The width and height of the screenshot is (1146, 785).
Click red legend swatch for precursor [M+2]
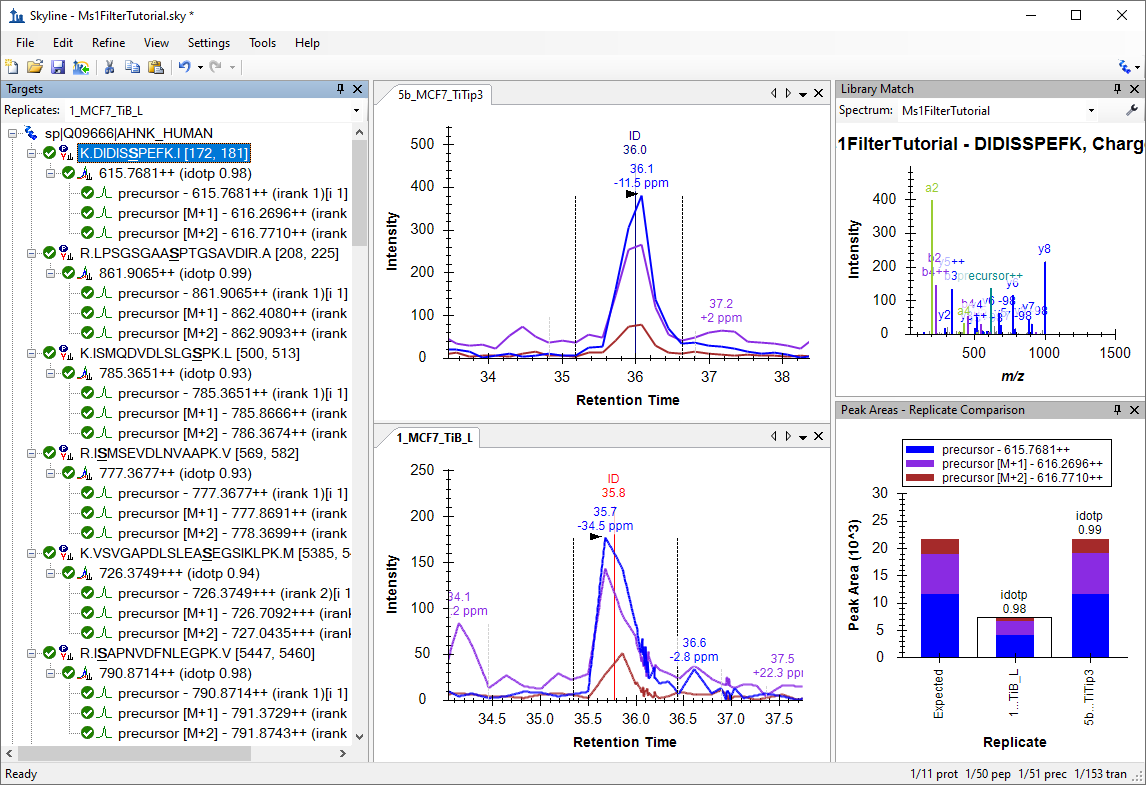919,478
